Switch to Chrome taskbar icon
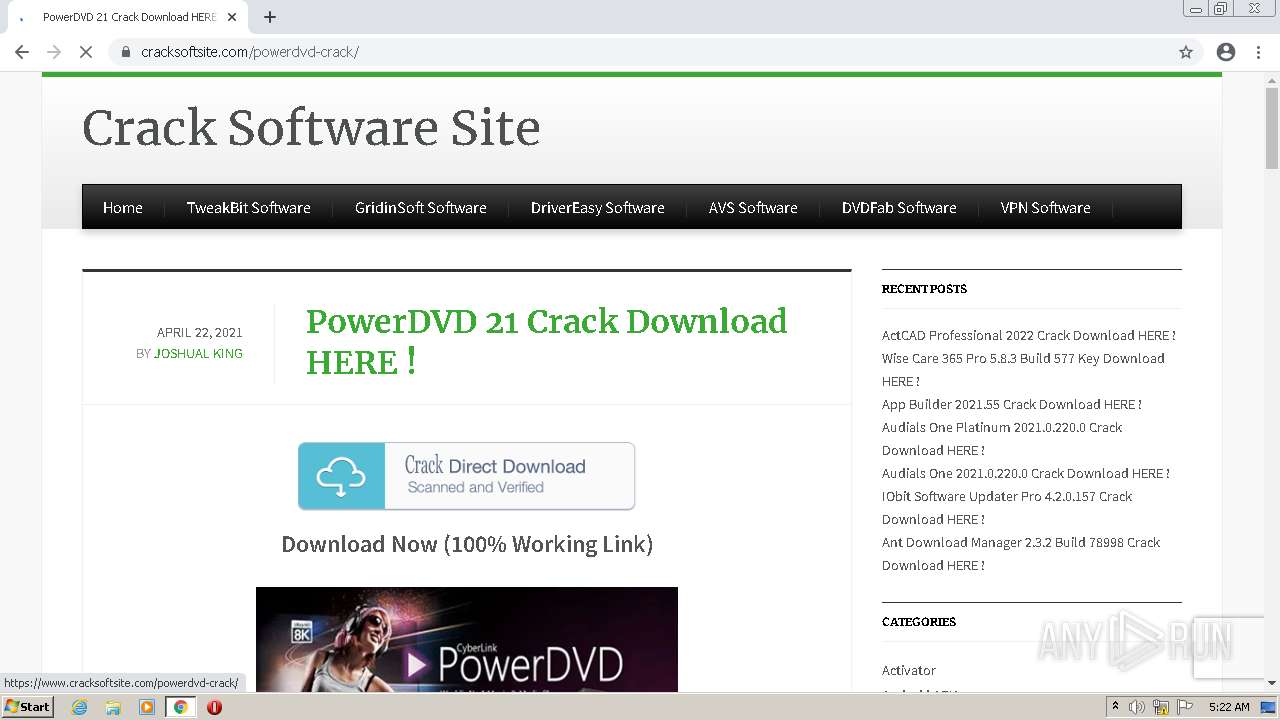The width and height of the screenshot is (1280, 720). pos(180,707)
